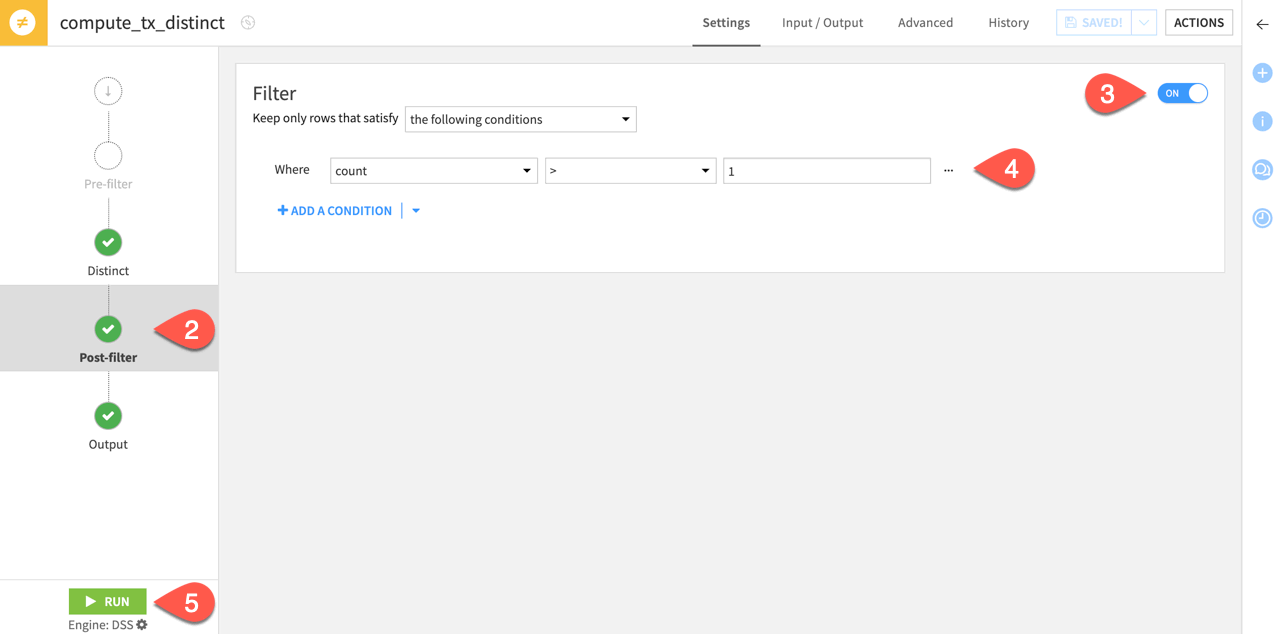
Task: Click the back arrow in right sidebar
Action: click(1262, 24)
